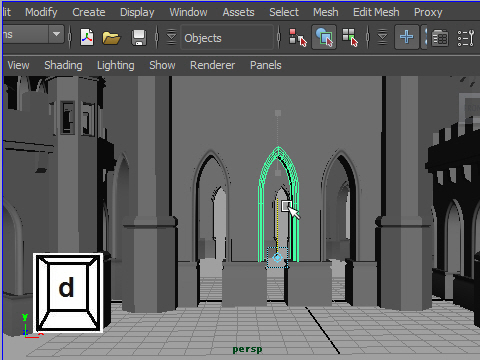This screenshot has width=480, height=360.
Task: Toggle the blue plus snap icon
Action: (x=407, y=37)
